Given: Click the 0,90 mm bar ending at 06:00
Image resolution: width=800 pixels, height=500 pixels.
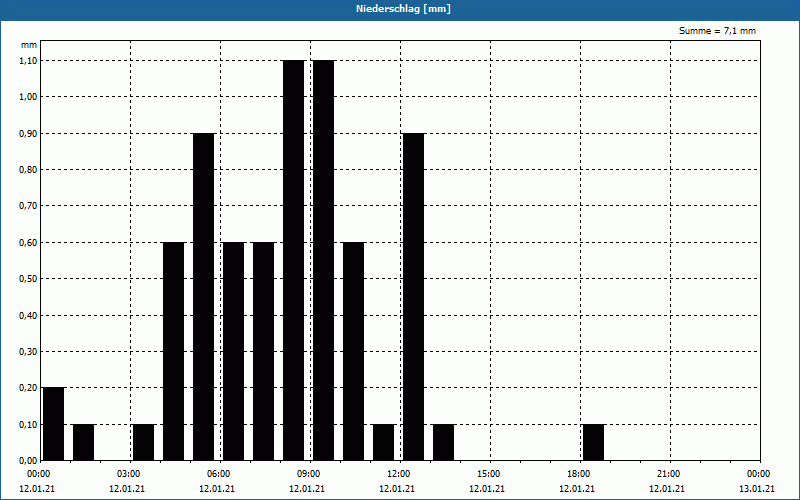Looking at the screenshot, I should [x=204, y=297].
